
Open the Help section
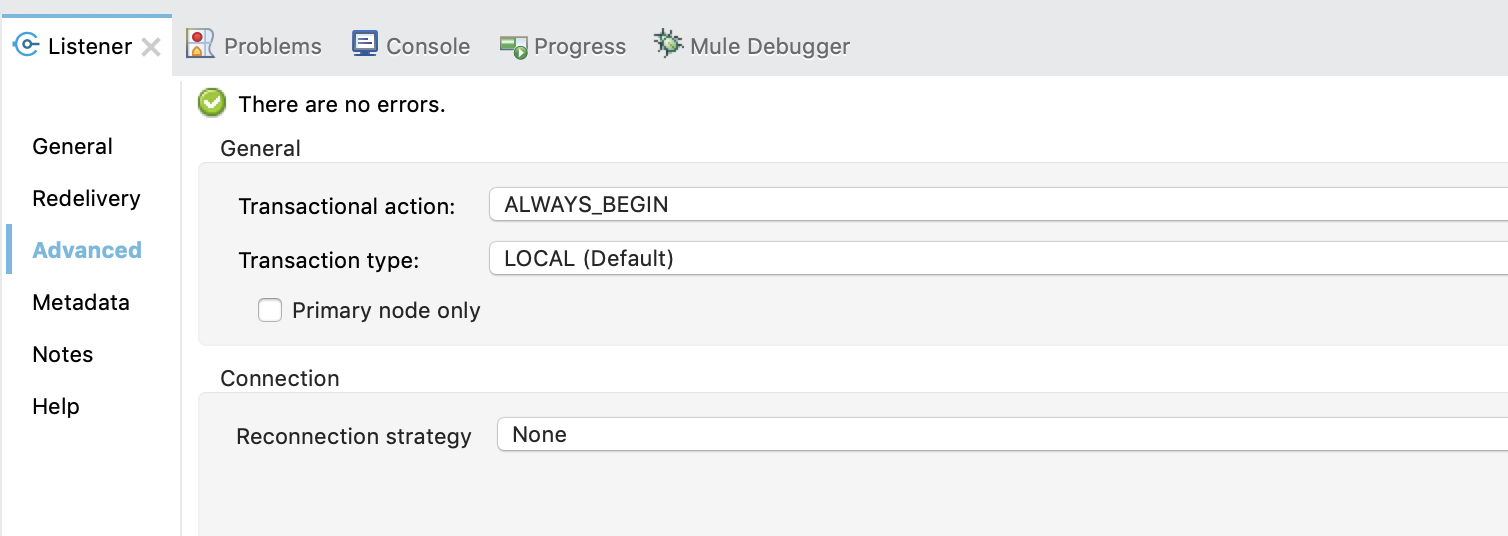tap(56, 406)
